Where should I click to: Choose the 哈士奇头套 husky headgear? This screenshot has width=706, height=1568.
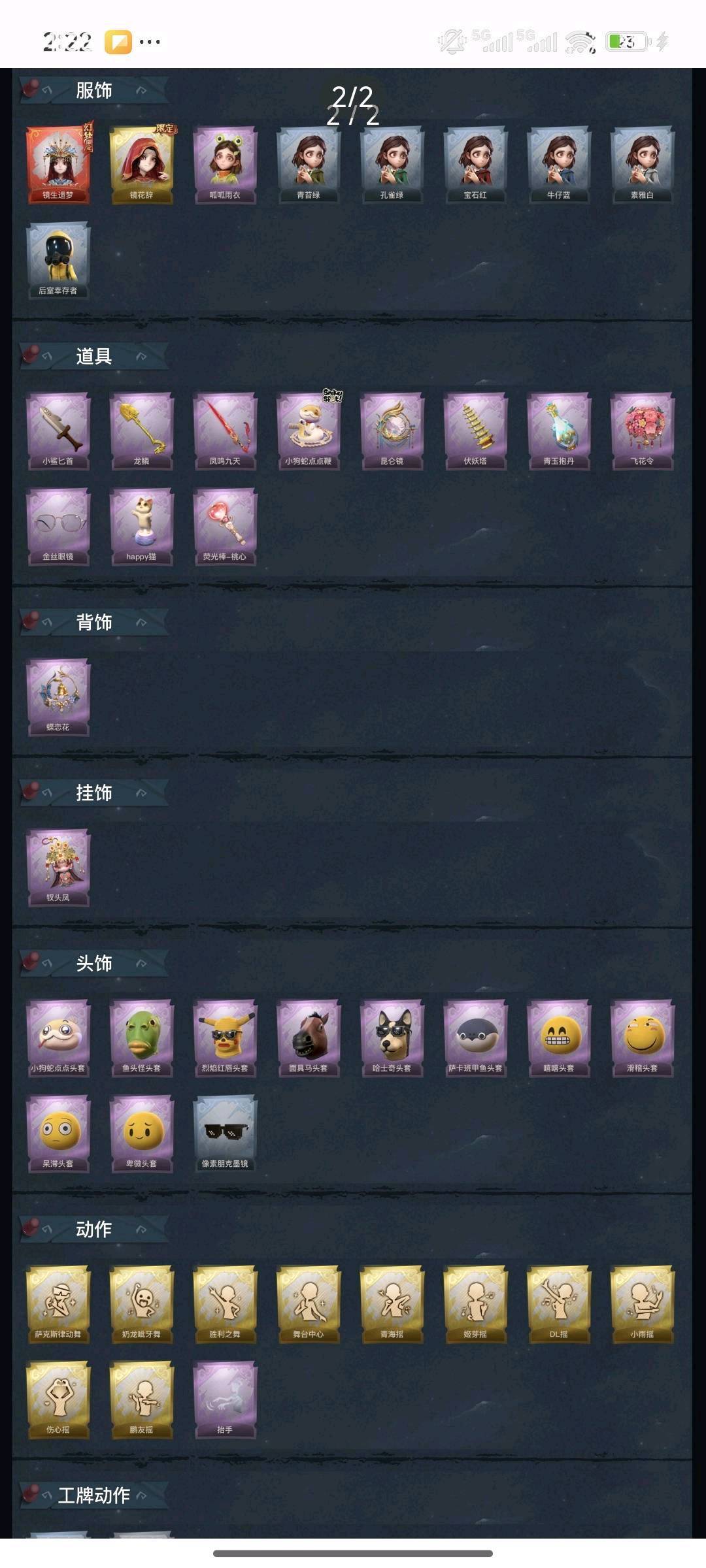(x=392, y=1037)
